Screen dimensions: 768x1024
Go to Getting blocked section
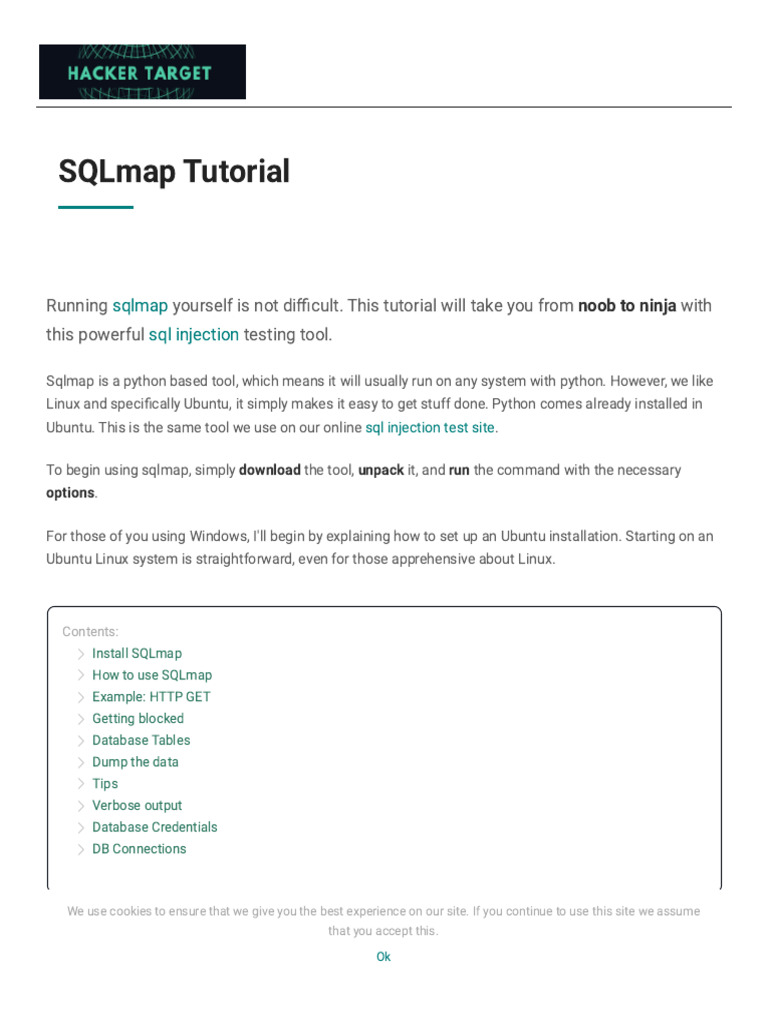click(x=138, y=718)
